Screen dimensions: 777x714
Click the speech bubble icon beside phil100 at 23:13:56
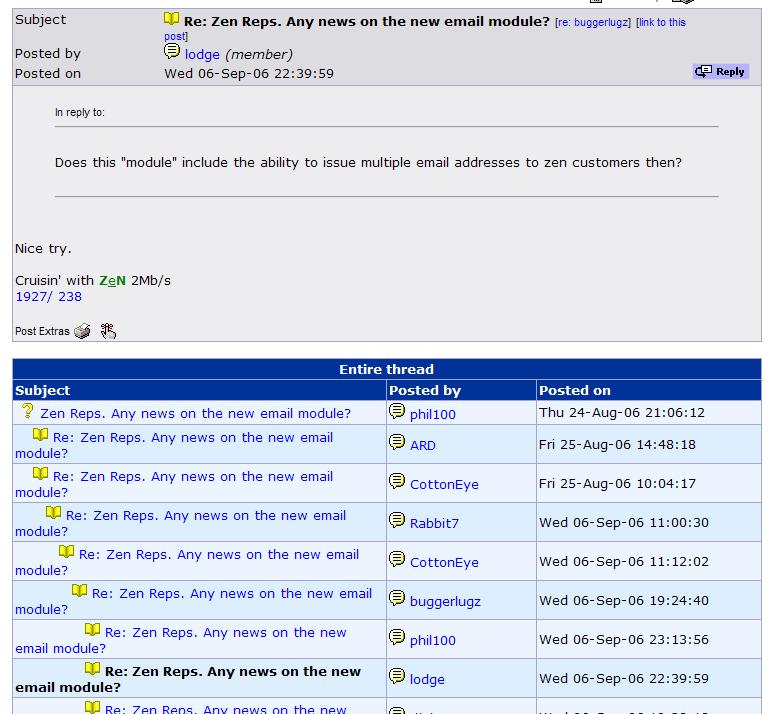[396, 637]
